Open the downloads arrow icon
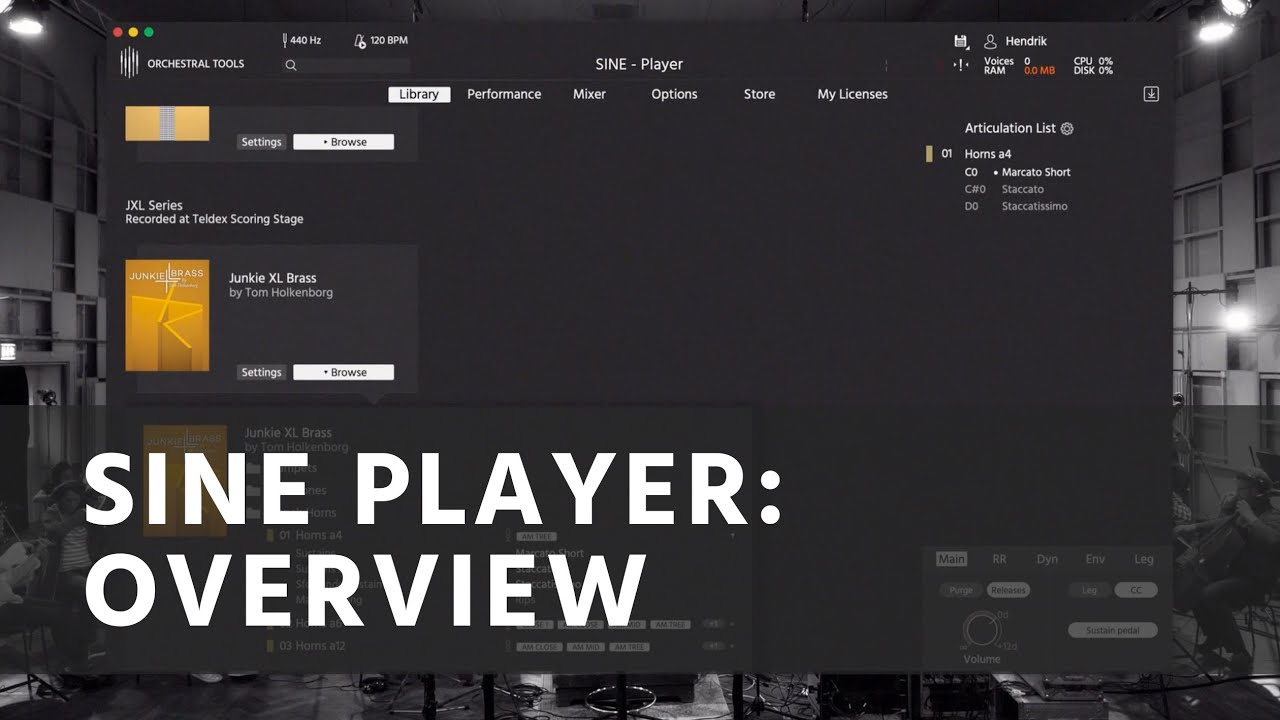The width and height of the screenshot is (1280, 720). (x=1151, y=94)
